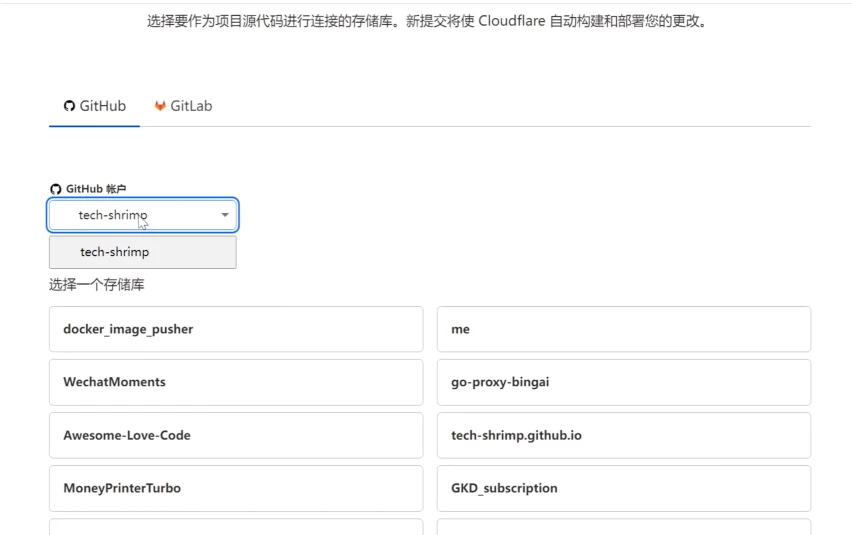Screen dimensions: 852x535
Task: Pick the WechatMoments repository
Action: (x=236, y=382)
